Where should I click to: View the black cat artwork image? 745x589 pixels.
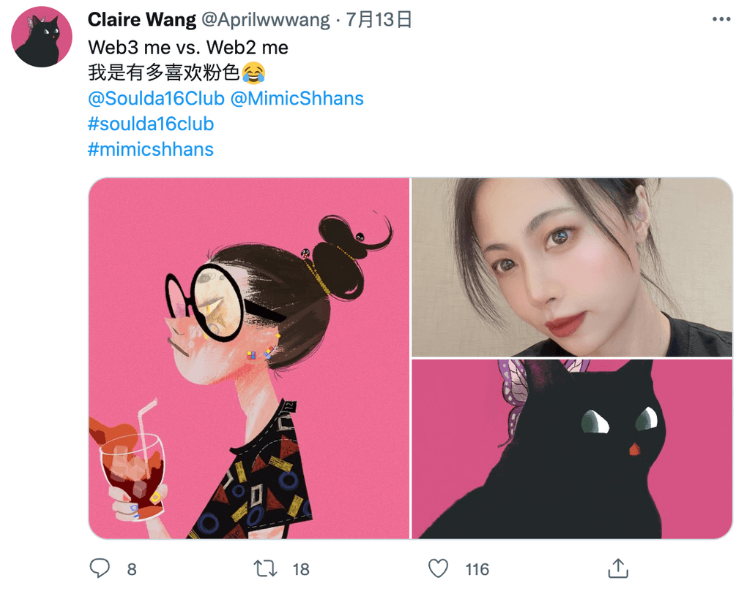point(572,449)
